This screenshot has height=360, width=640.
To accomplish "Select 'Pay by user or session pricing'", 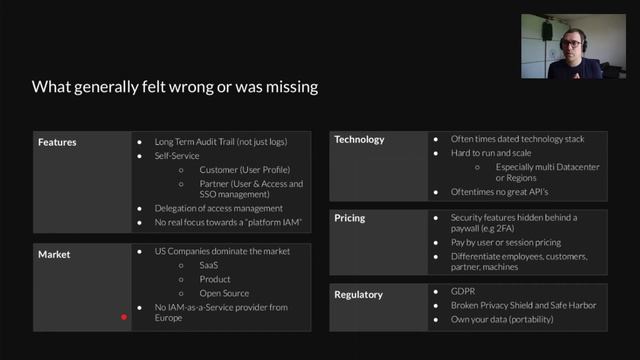I will [x=506, y=242].
